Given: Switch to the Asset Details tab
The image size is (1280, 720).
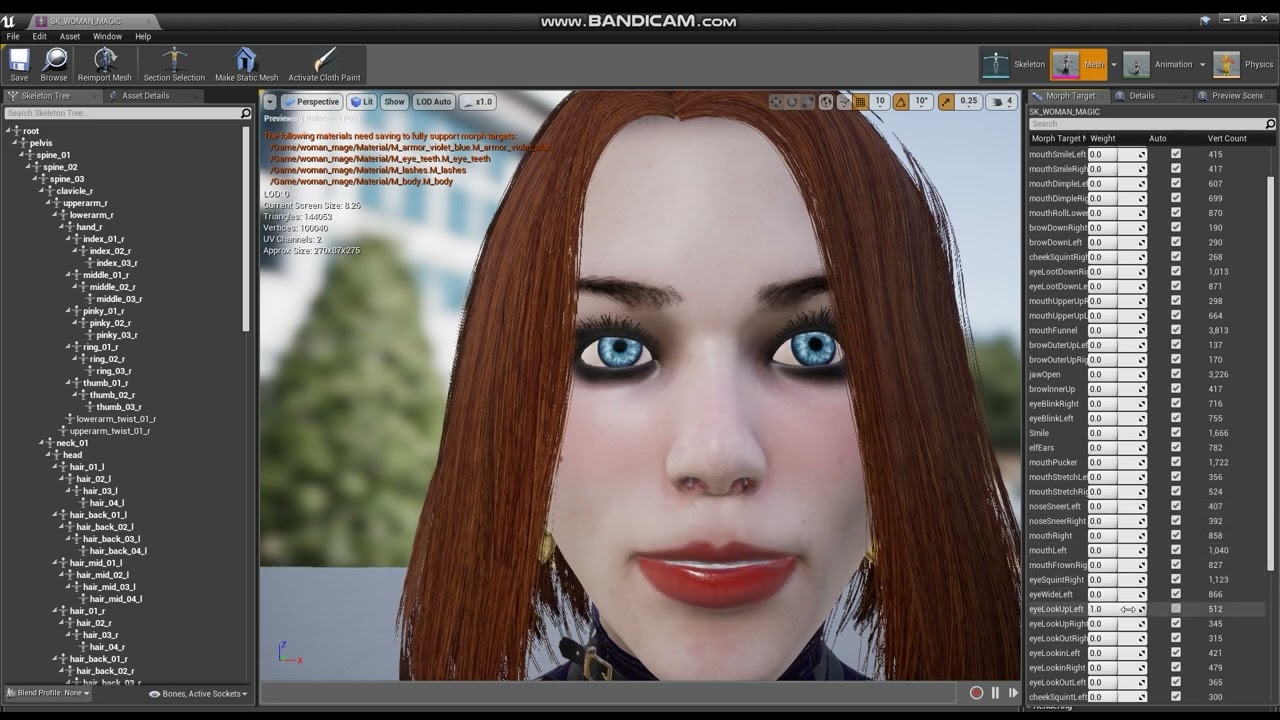Looking at the screenshot, I should tap(145, 96).
